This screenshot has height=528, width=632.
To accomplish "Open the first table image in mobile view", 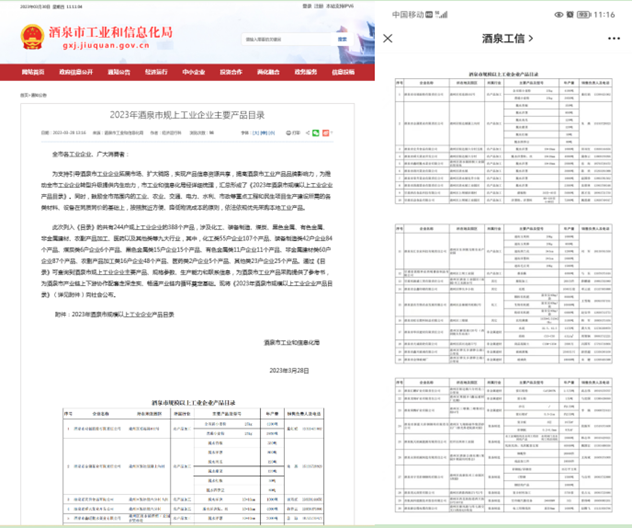I will click(504, 137).
